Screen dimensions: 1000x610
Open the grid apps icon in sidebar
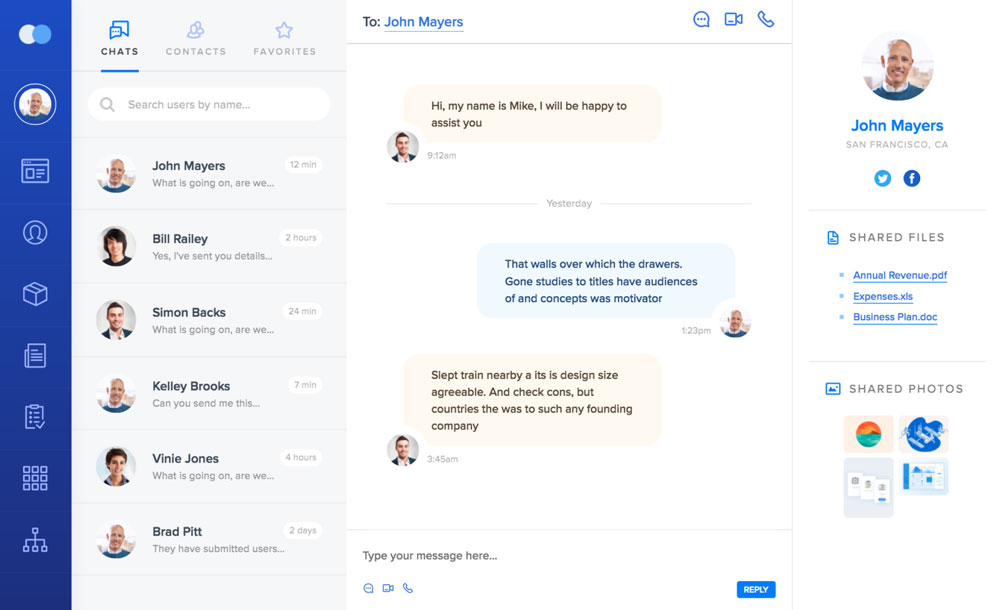point(35,478)
